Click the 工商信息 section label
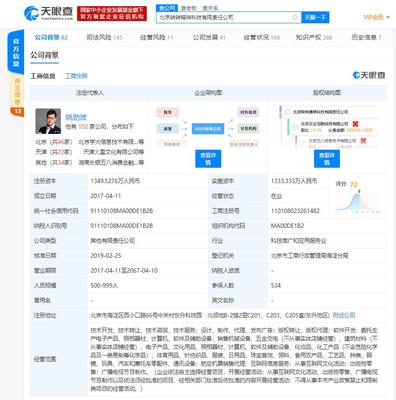Image resolution: width=396 pixels, height=400 pixels. pyautogui.click(x=43, y=76)
